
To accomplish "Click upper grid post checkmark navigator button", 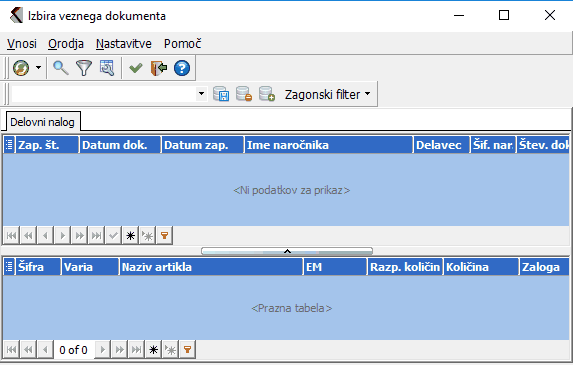I will coord(113,235).
